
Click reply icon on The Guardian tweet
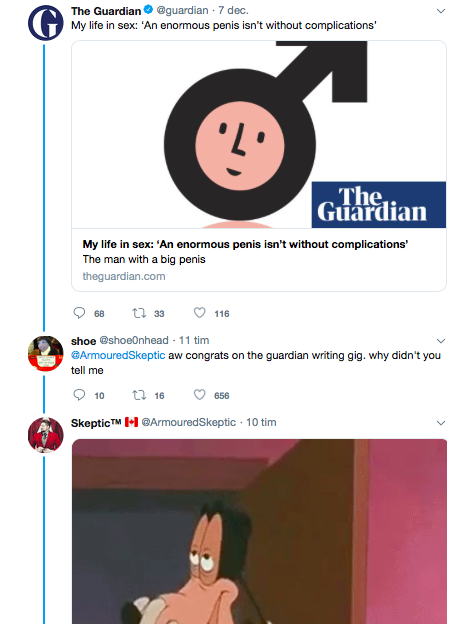pyautogui.click(x=79, y=313)
